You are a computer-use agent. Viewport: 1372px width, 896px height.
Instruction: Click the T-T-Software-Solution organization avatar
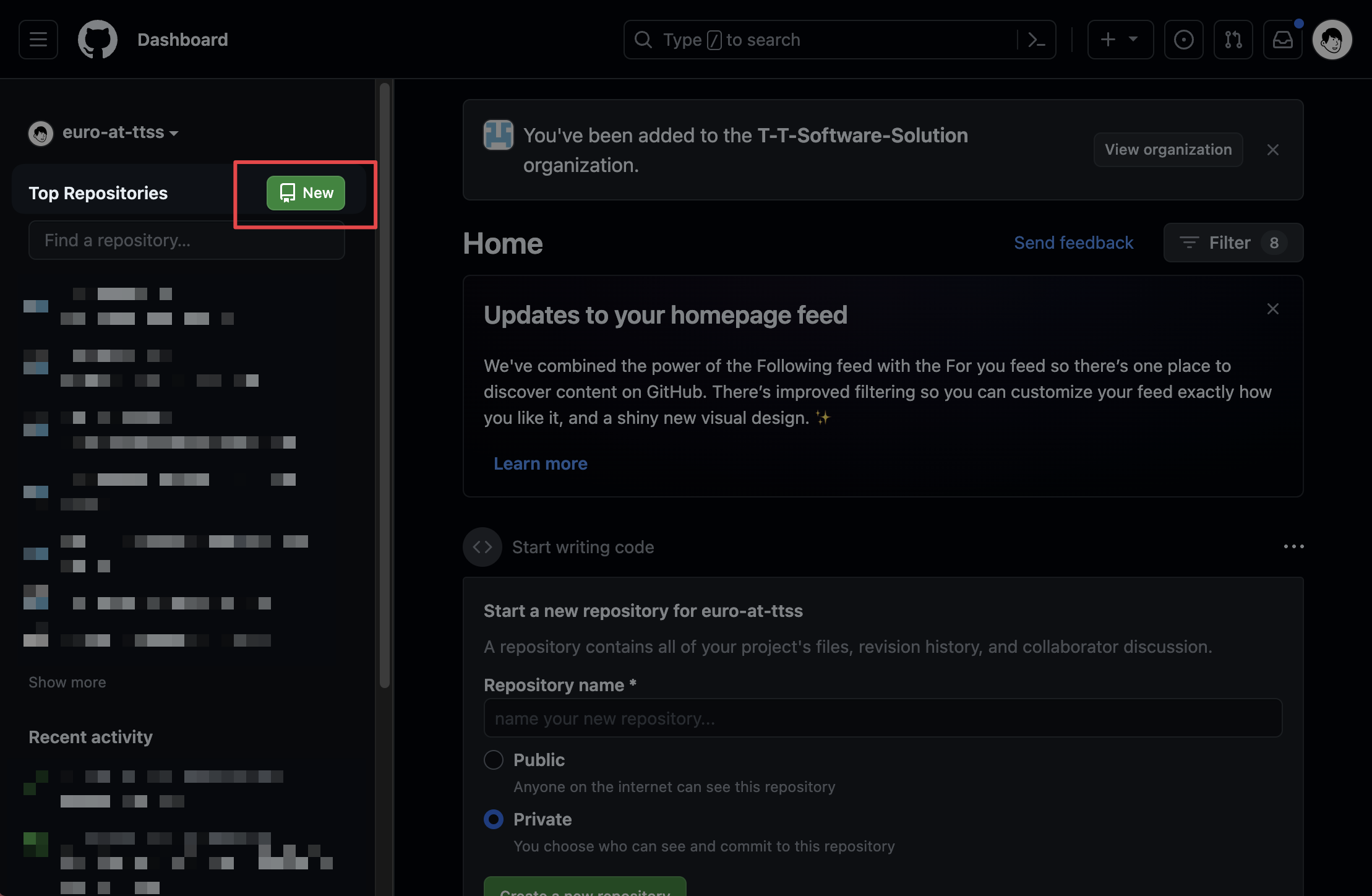click(498, 135)
